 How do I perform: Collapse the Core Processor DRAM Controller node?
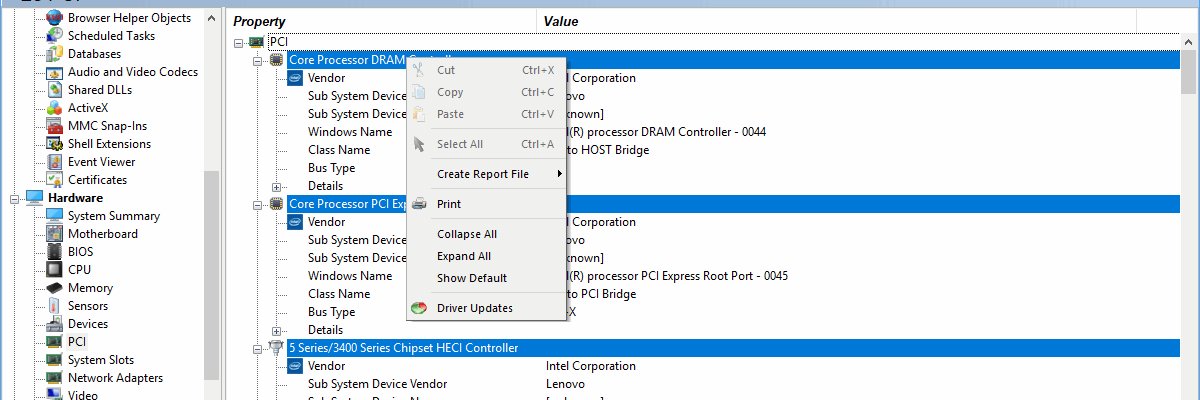click(258, 60)
